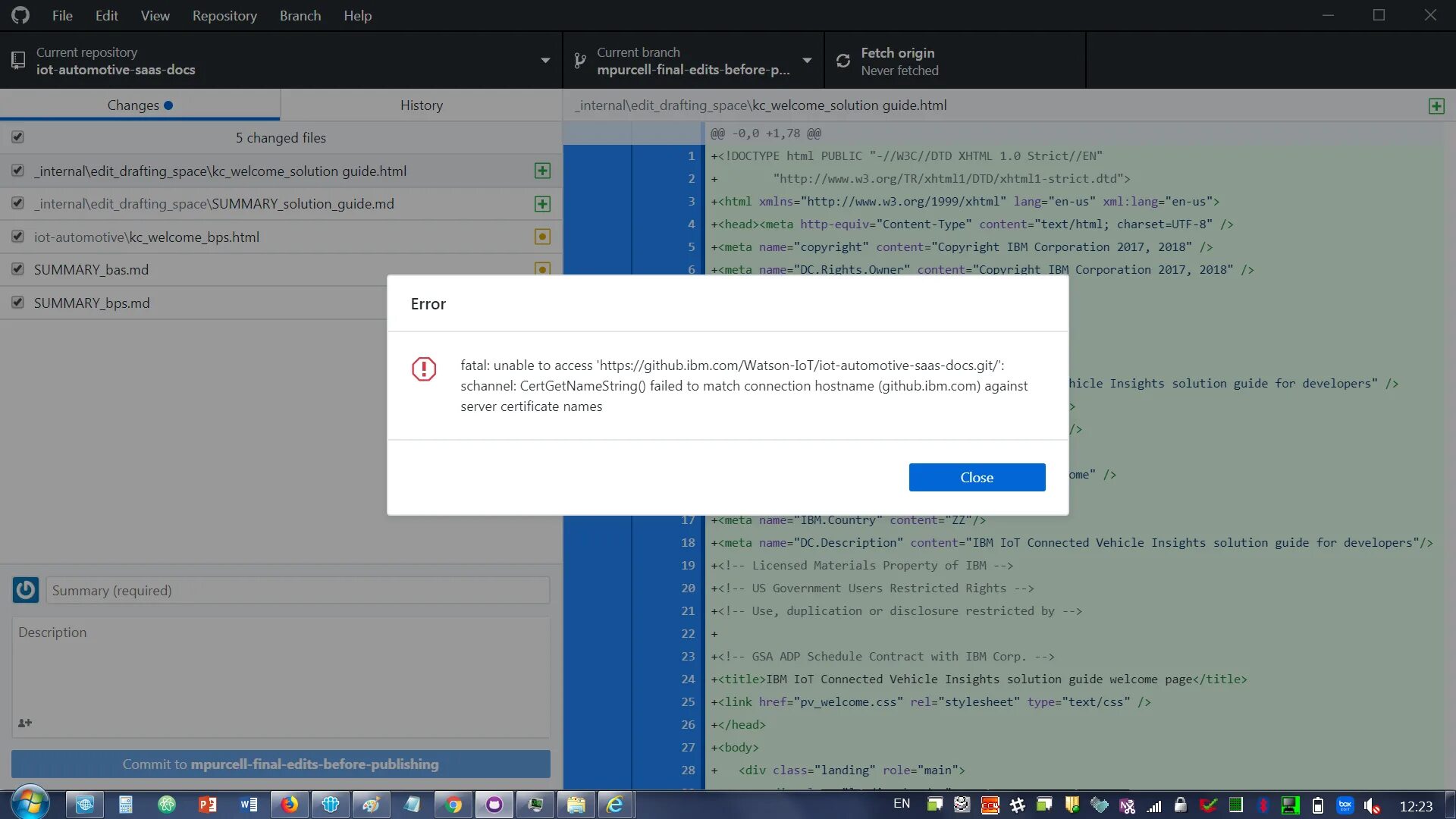Click diff line number 24

[x=687, y=679]
